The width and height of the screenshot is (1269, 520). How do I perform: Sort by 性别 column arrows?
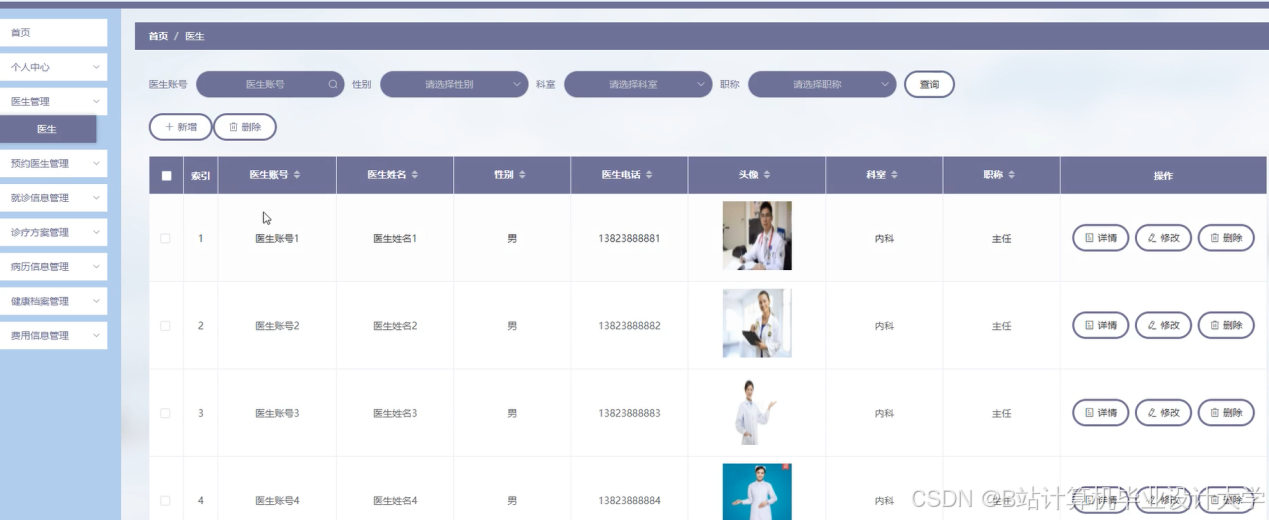(523, 175)
